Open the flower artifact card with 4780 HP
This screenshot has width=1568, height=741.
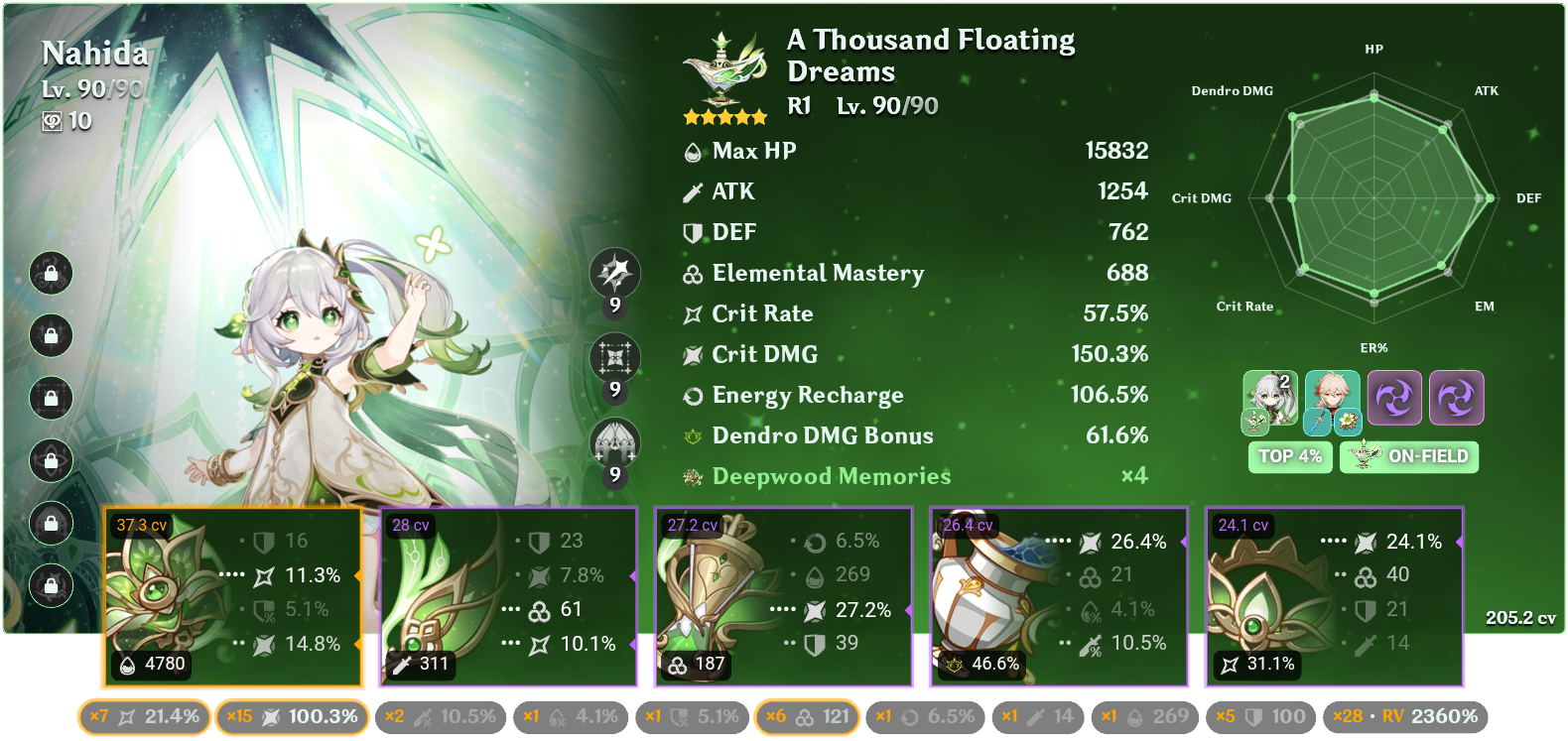233,597
